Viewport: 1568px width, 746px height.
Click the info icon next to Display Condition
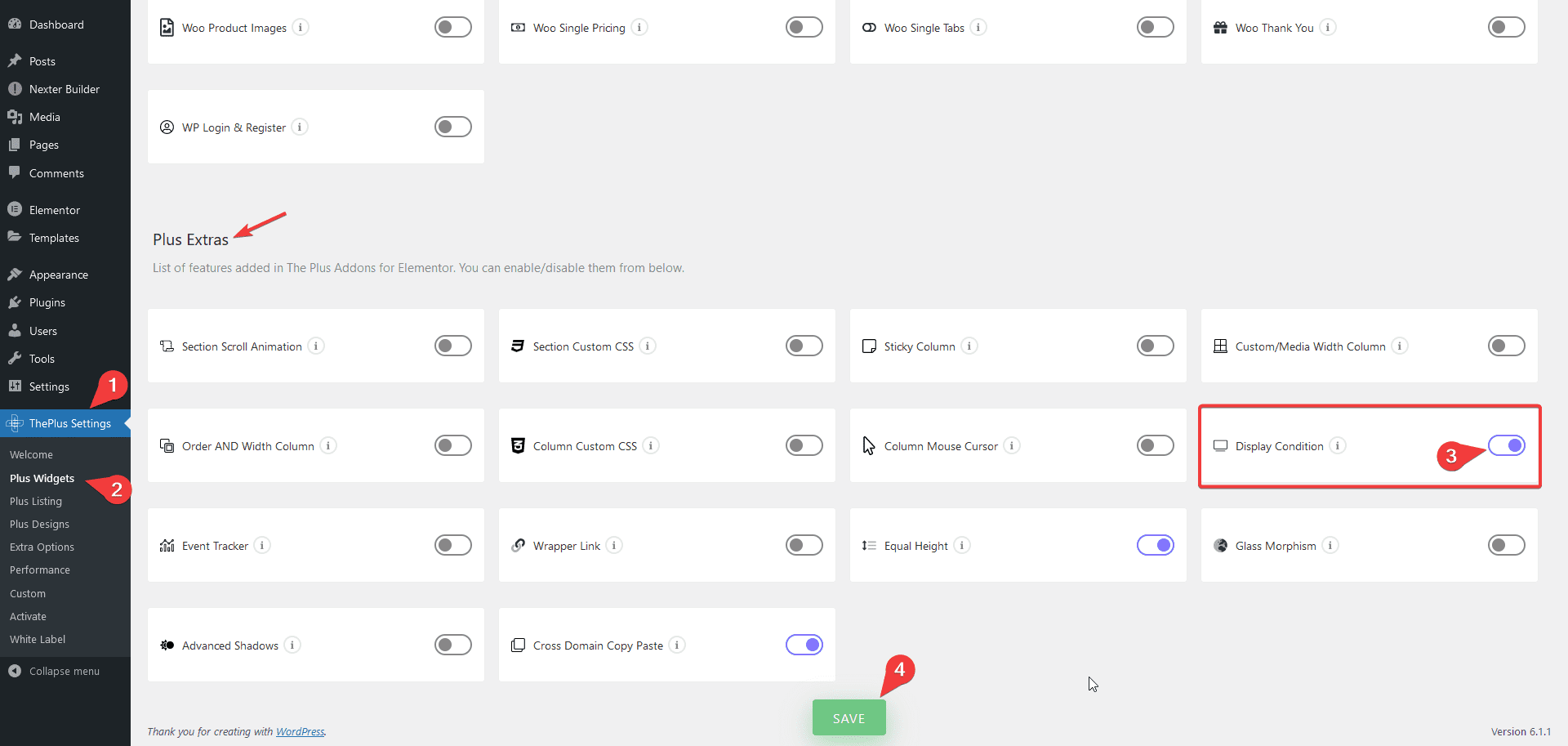1337,445
